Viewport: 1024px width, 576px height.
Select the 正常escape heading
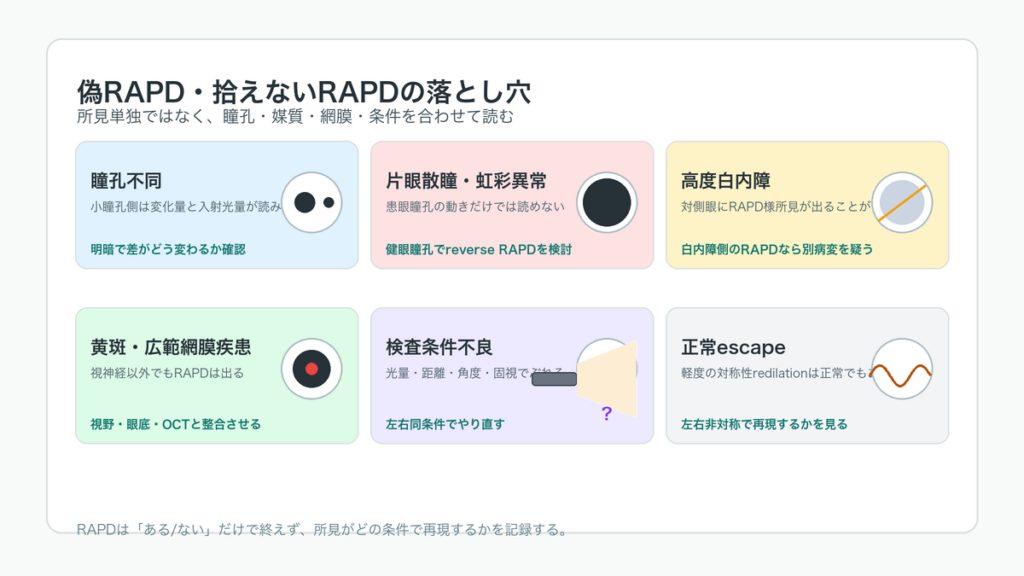coord(733,347)
